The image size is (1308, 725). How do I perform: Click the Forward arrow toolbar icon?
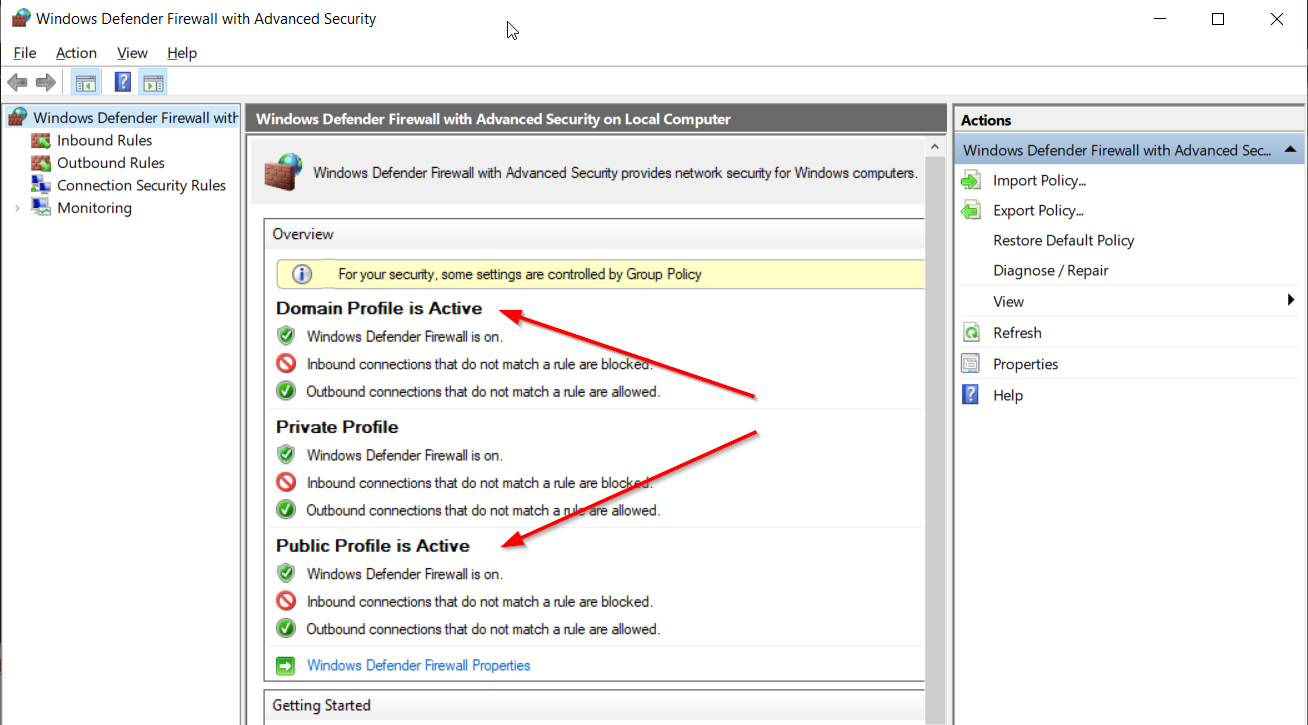(x=45, y=82)
